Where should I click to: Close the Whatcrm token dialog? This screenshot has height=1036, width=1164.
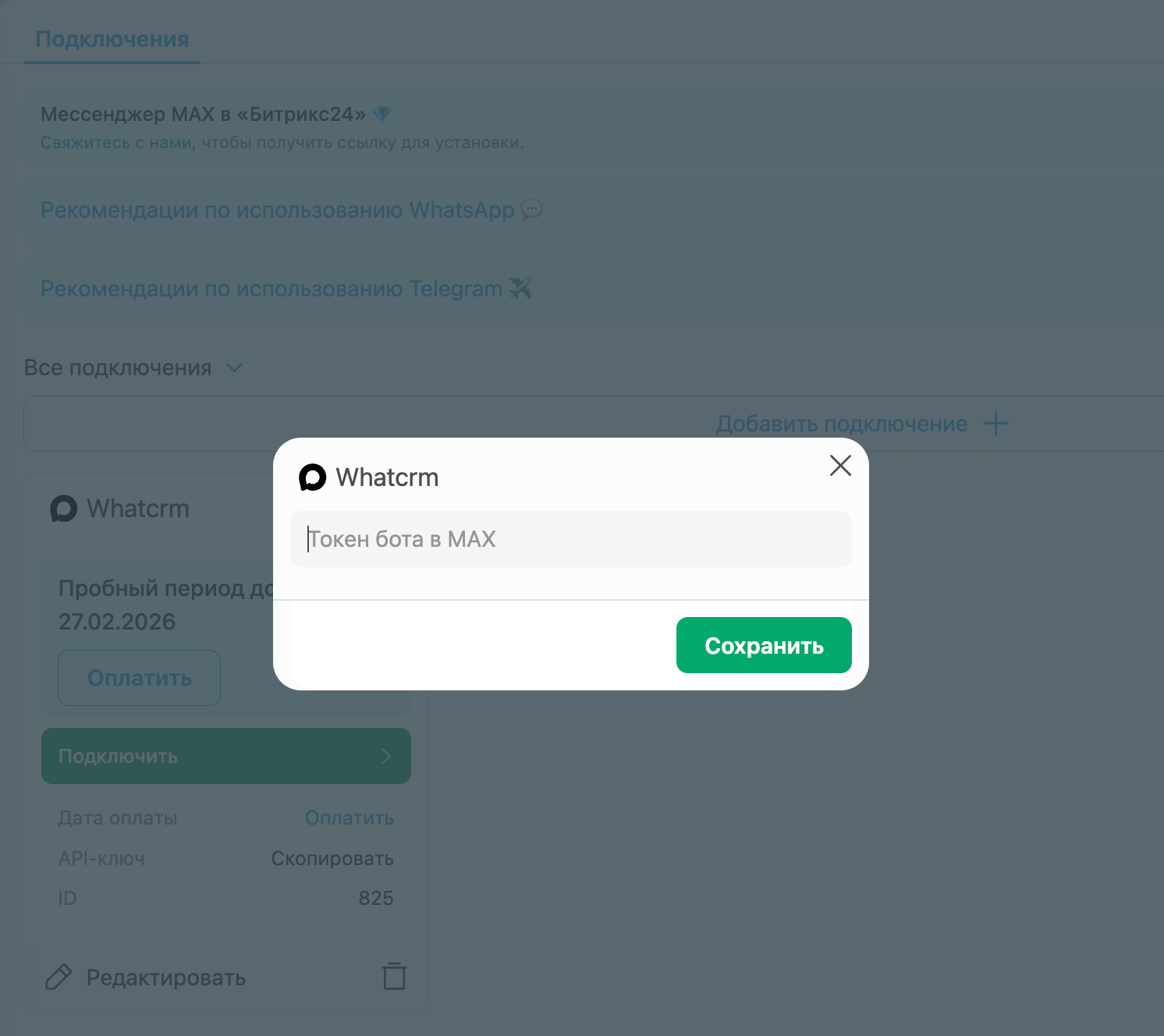(x=840, y=466)
